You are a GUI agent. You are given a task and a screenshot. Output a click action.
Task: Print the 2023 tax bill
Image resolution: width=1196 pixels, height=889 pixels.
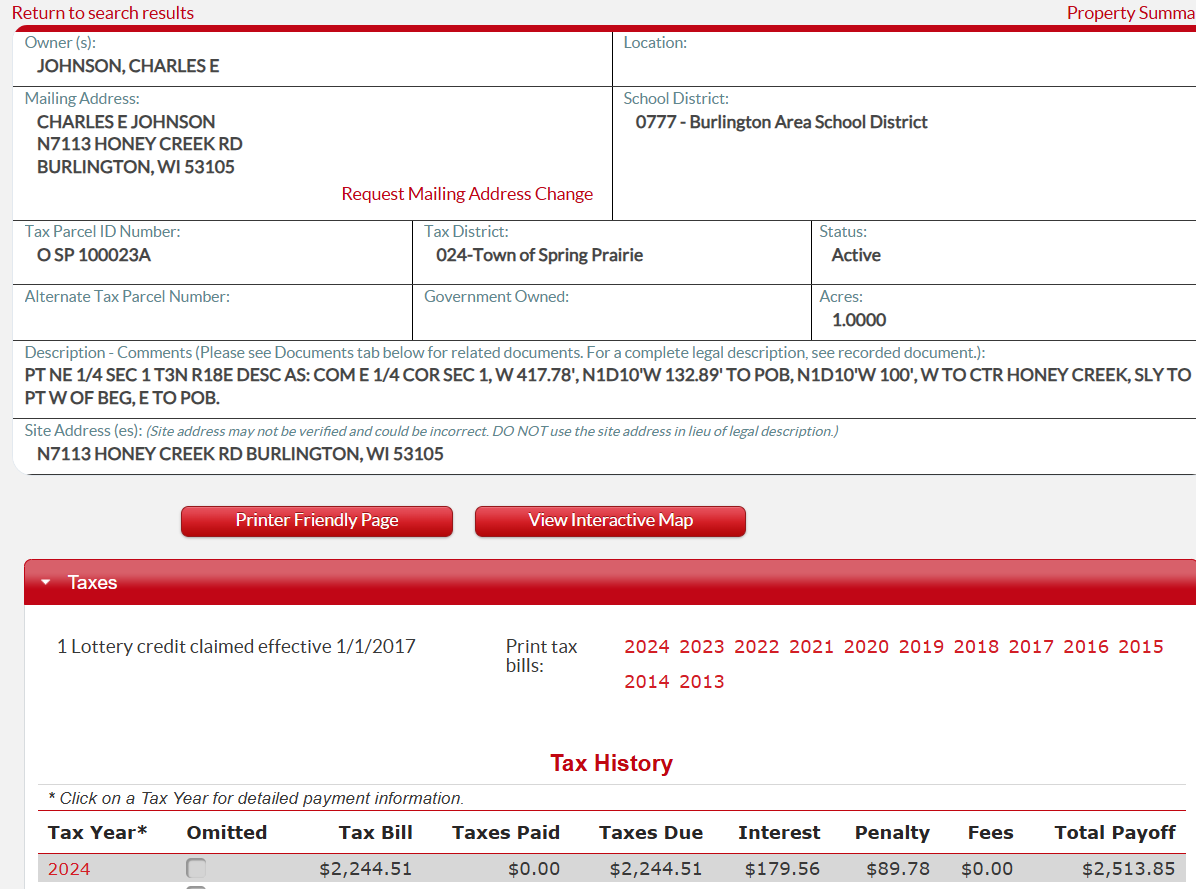click(x=702, y=647)
